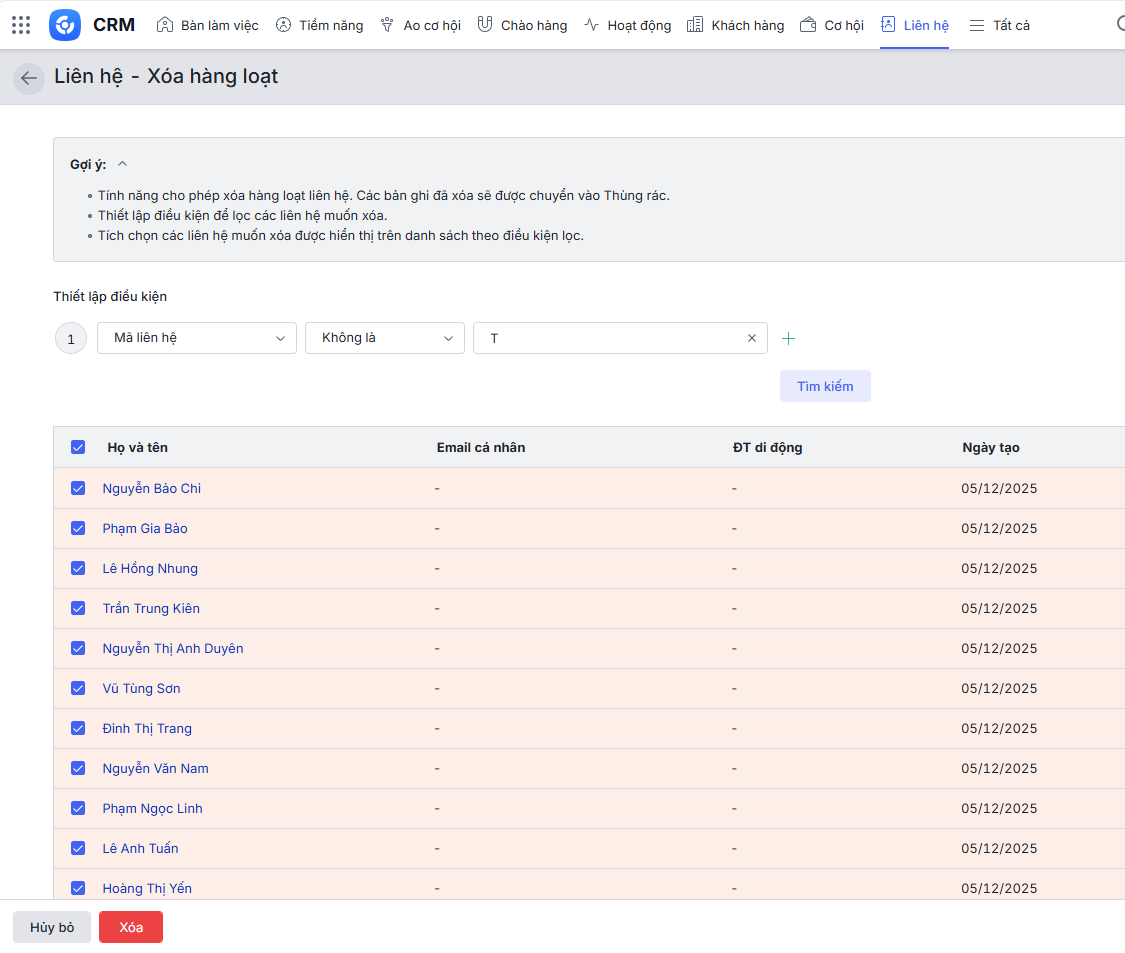Collapse the Gợi ý hint section
The width and height of the screenshot is (1125, 953).
[122, 164]
